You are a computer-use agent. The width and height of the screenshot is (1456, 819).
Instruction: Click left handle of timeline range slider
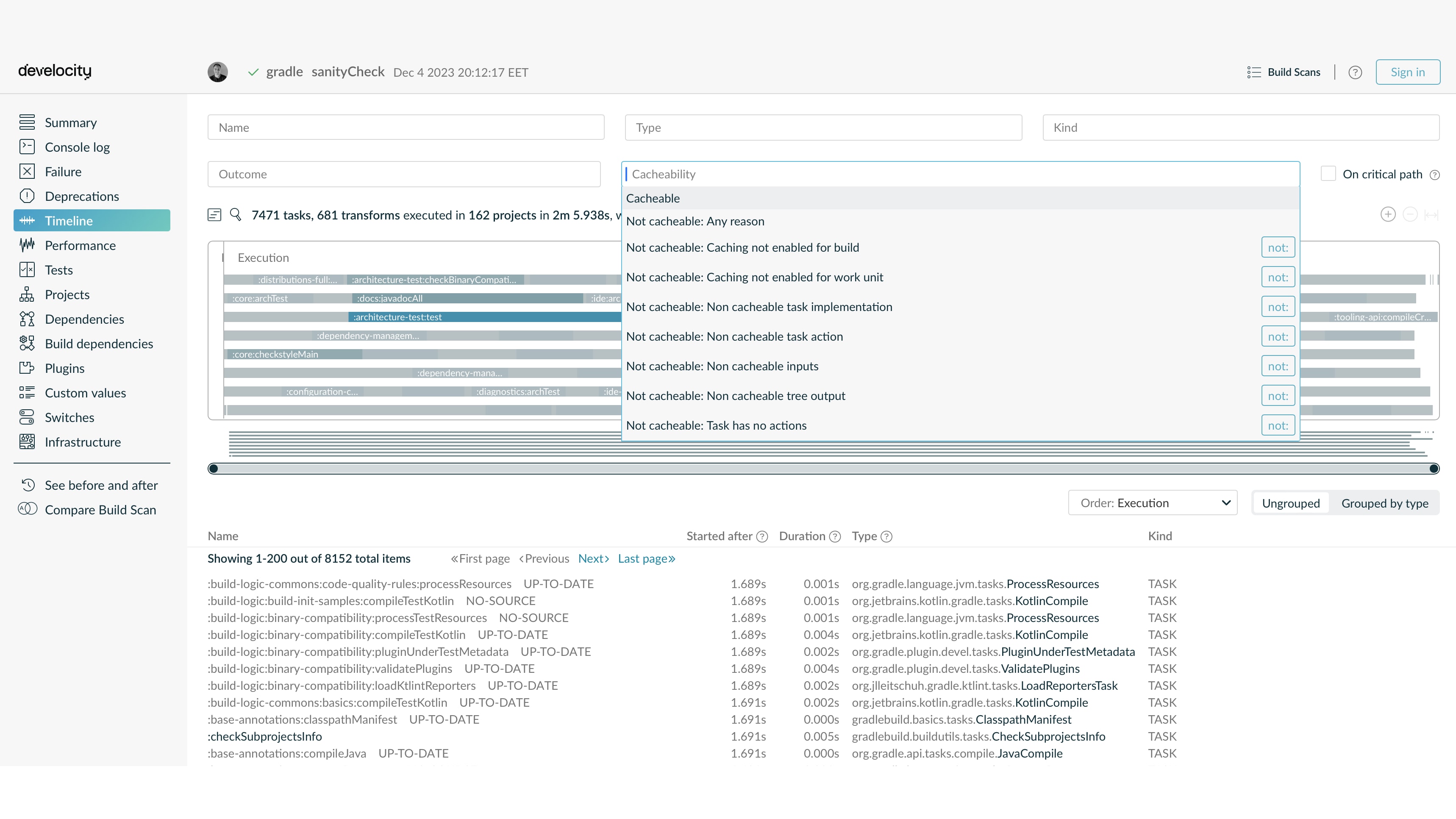tap(213, 468)
